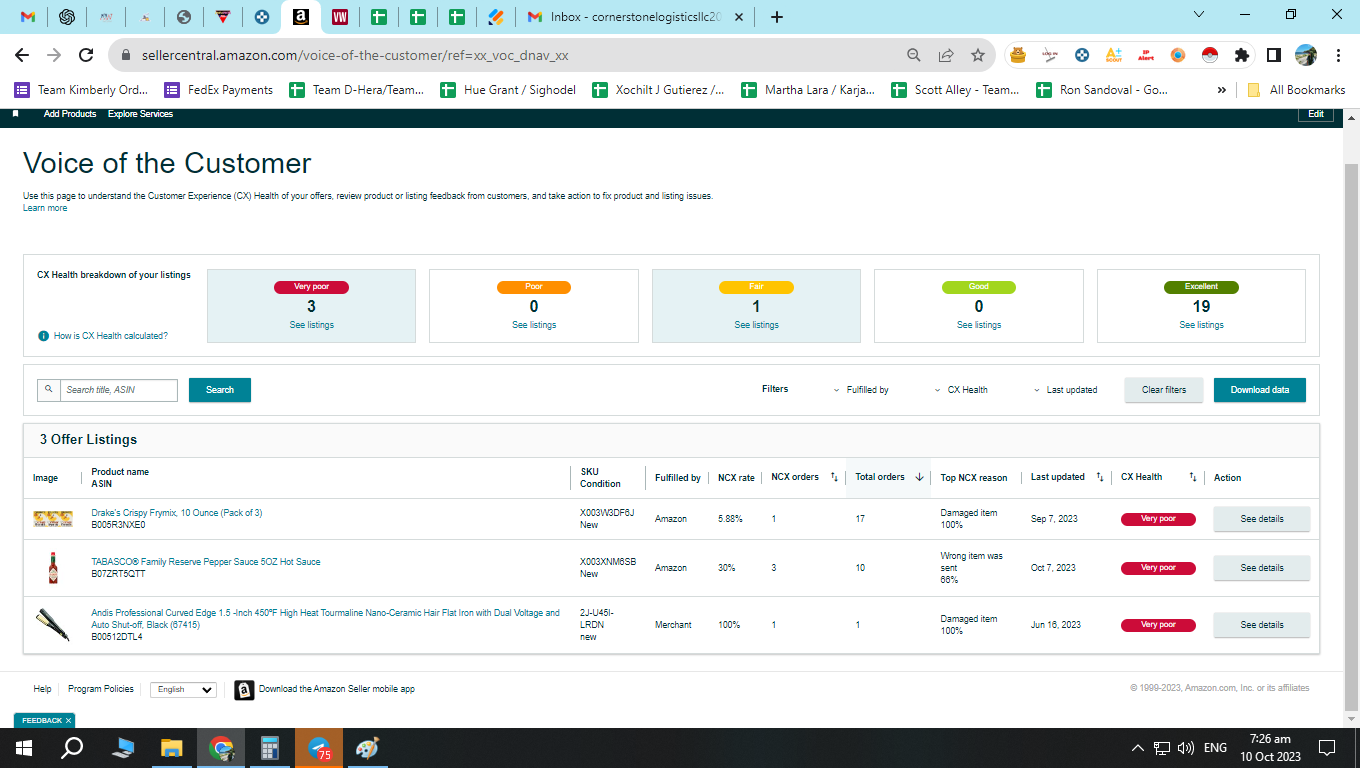This screenshot has height=768, width=1360.
Task: Open Windows Start menu
Action: [24, 747]
